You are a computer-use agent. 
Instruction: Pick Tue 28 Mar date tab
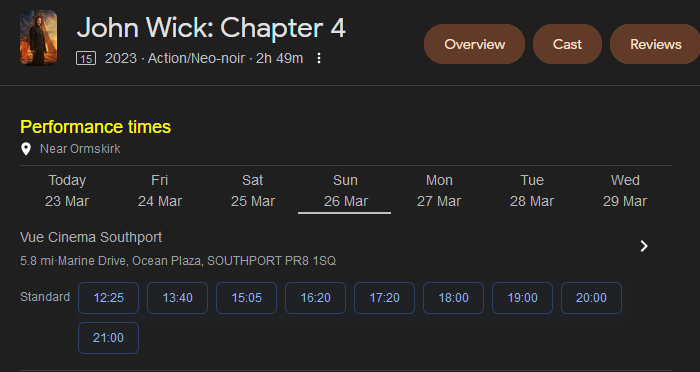pyautogui.click(x=532, y=191)
